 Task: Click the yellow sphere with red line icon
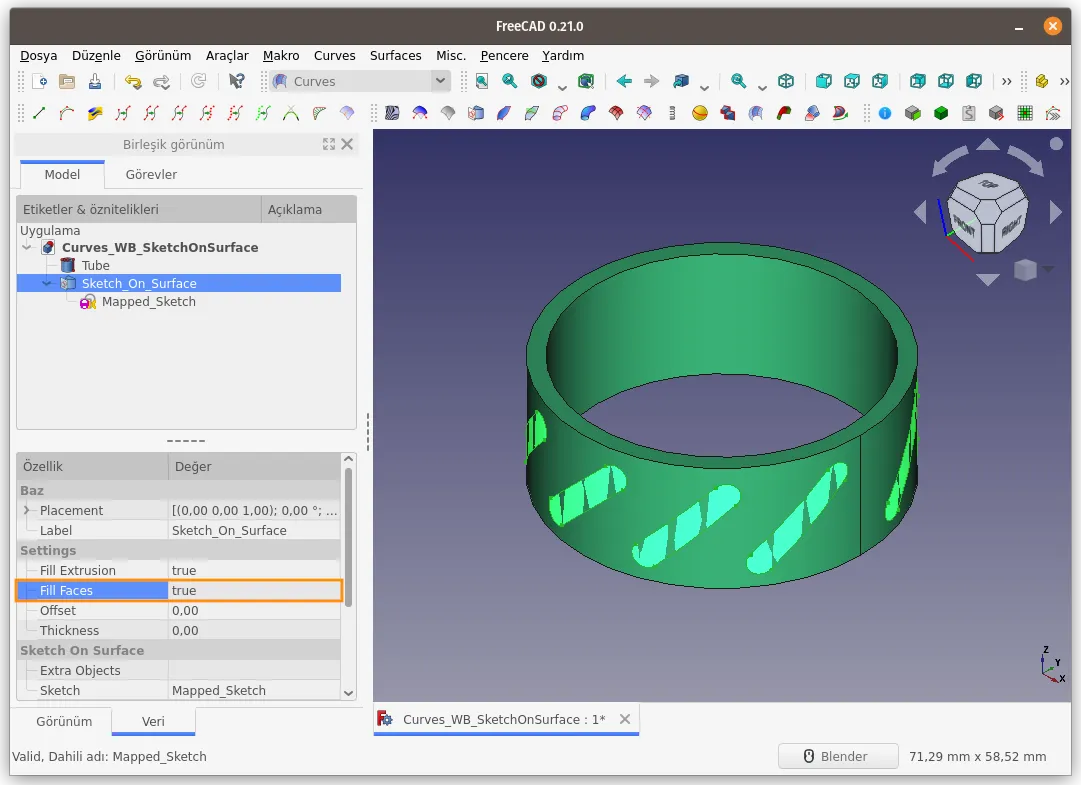pos(700,113)
